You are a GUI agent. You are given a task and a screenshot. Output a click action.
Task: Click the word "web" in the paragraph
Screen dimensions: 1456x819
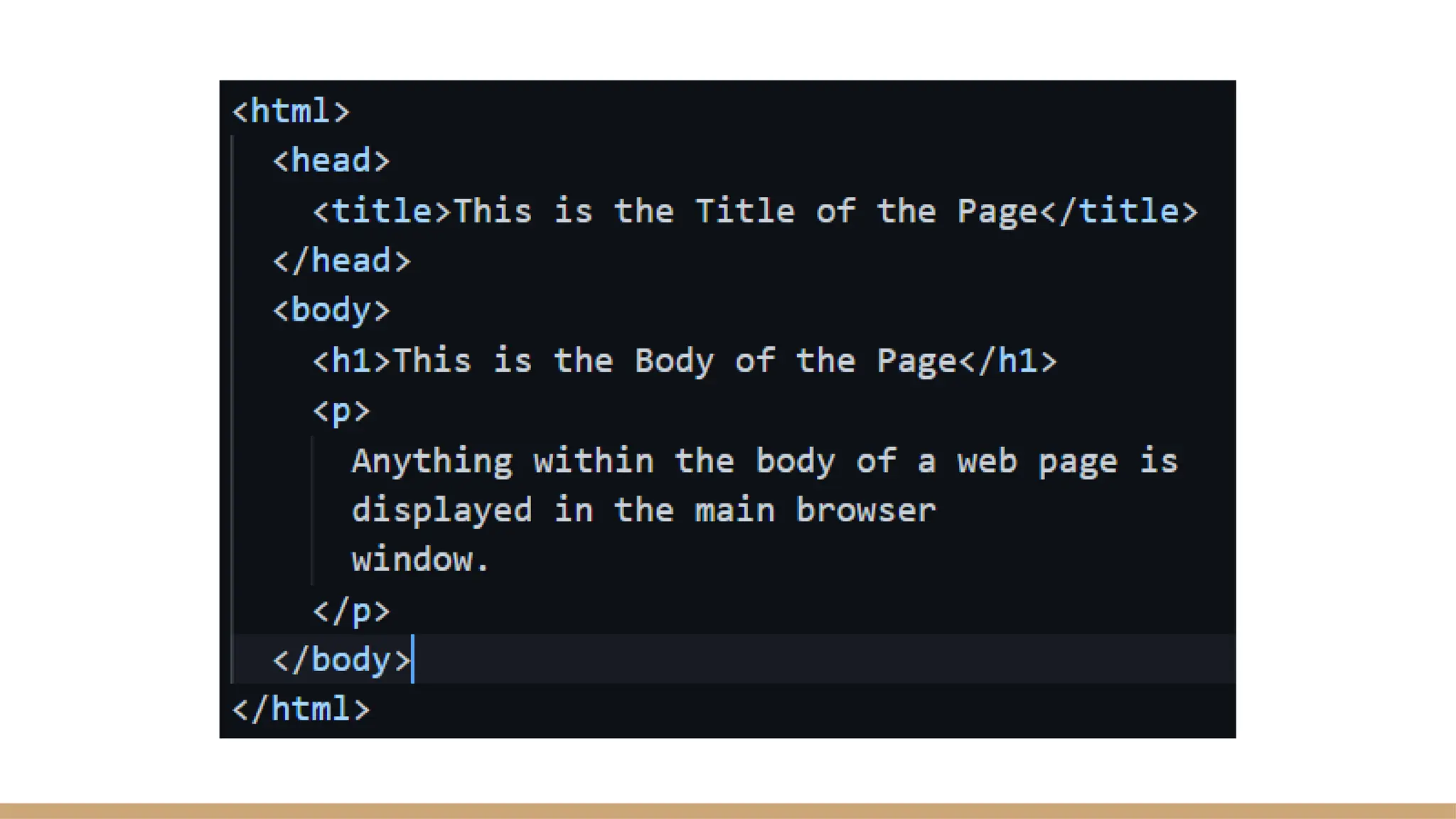(x=987, y=461)
